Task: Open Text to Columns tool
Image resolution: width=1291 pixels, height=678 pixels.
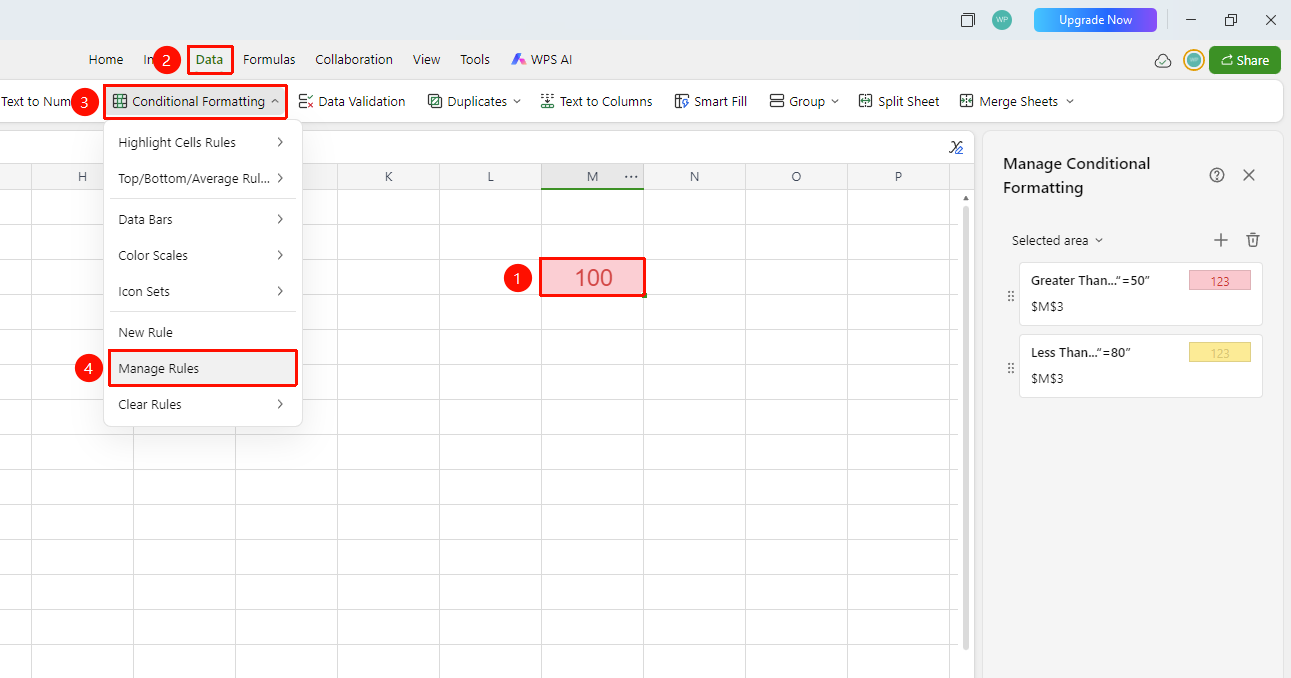Action: click(x=596, y=101)
